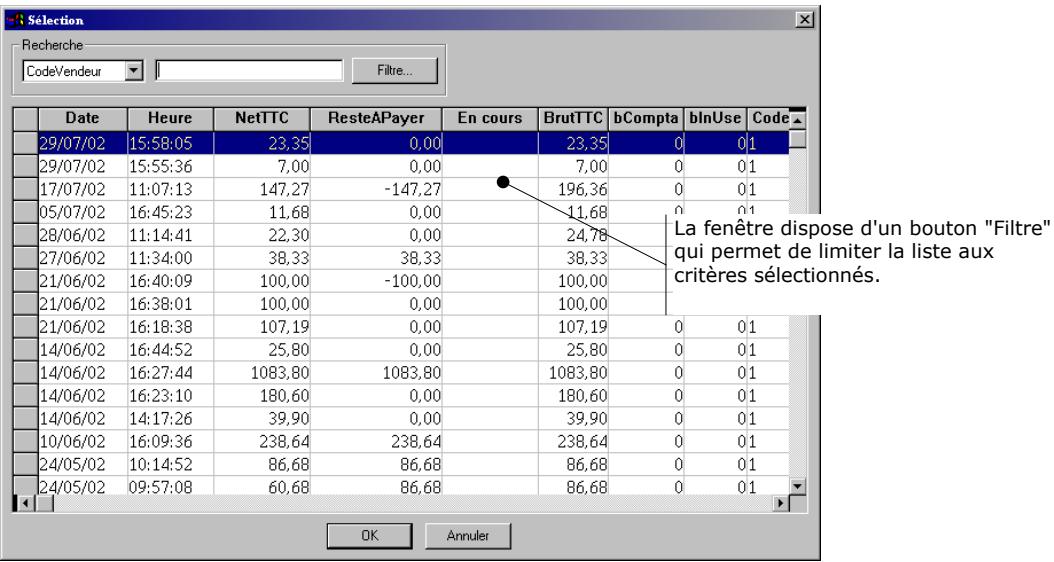Image resolution: width=1054 pixels, height=562 pixels.
Task: Click the time 16:40:09 cell
Action: coord(170,280)
